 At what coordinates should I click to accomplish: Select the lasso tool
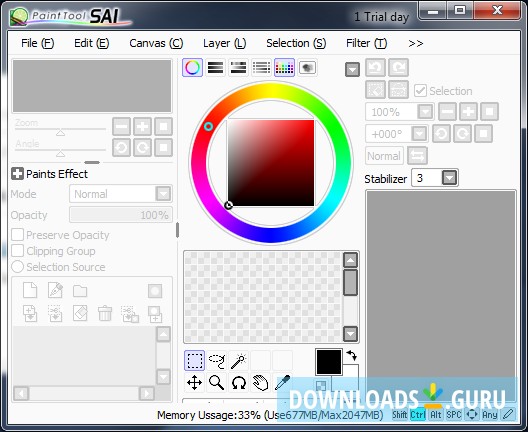click(x=217, y=361)
